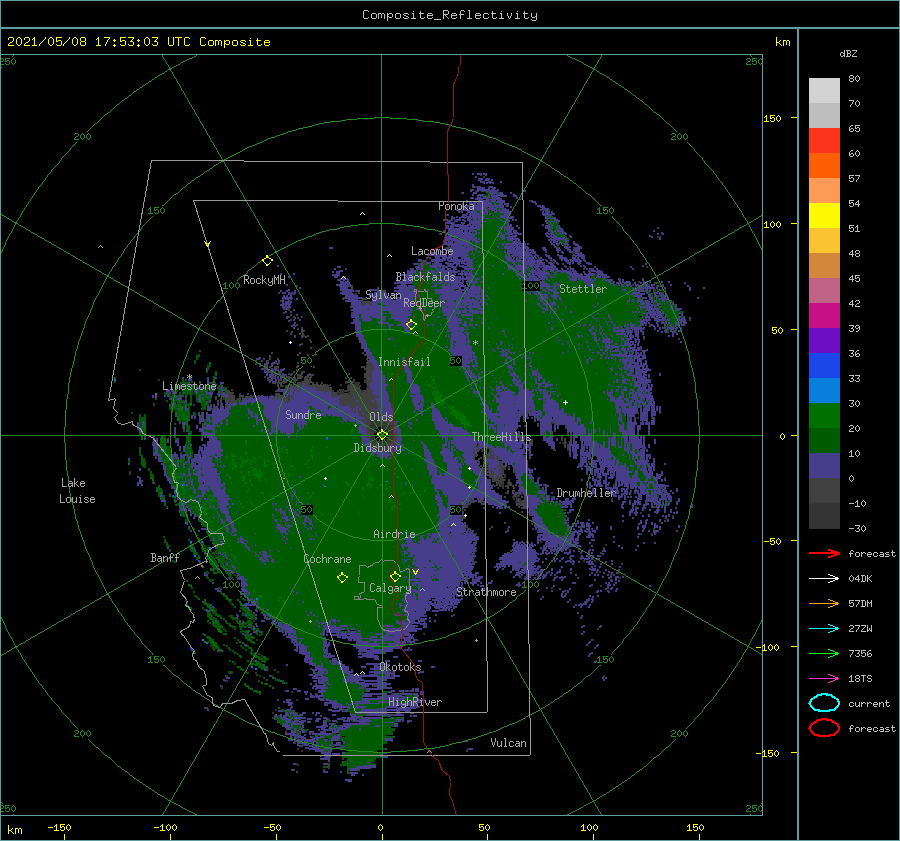Viewport: 900px width, 841px height.
Task: Pick the slate-purple 0–10 dBZ swatch
Action: tap(824, 466)
